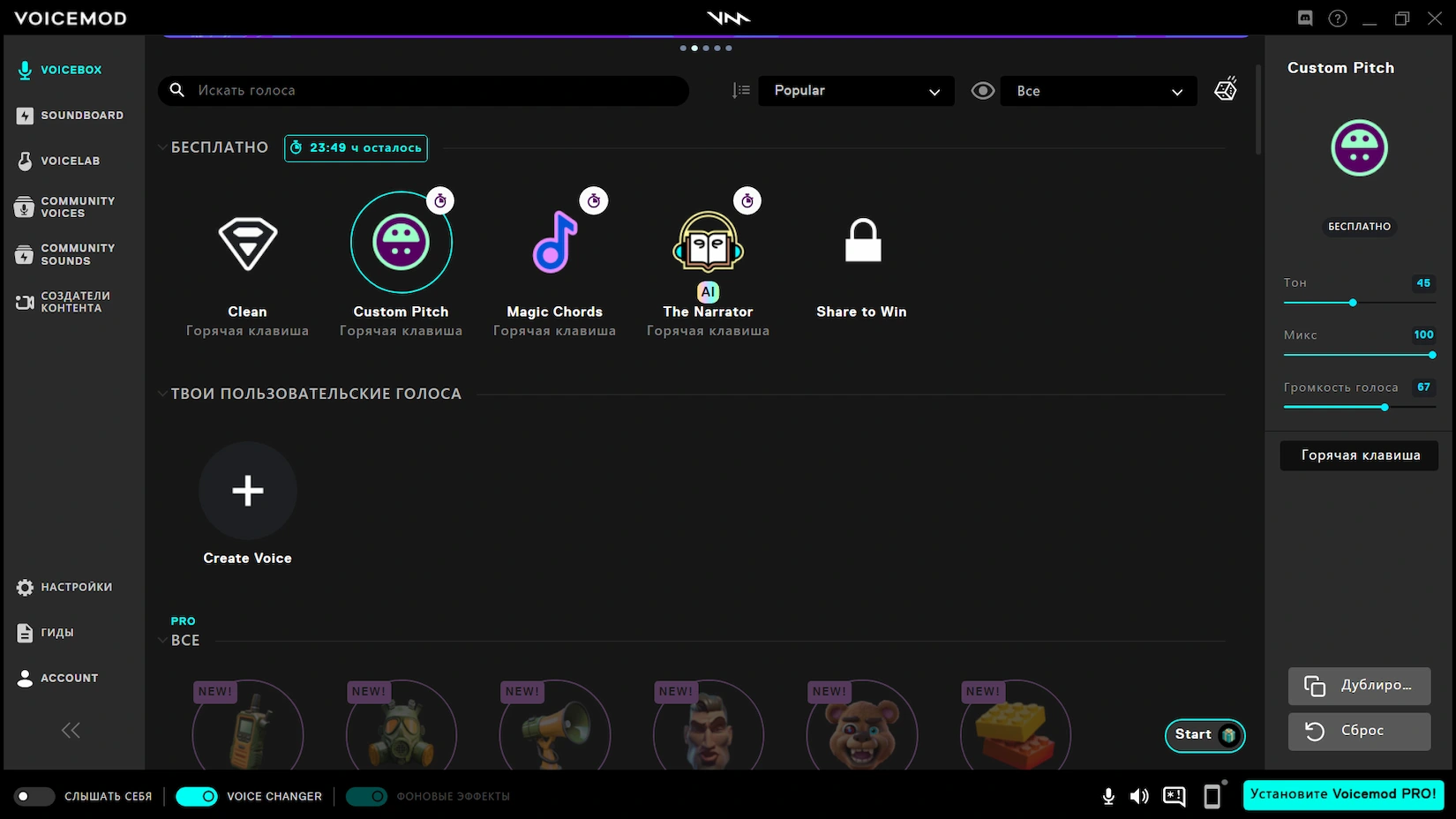Disable the Voice Changer toggle
The width and height of the screenshot is (1456, 819).
click(197, 796)
